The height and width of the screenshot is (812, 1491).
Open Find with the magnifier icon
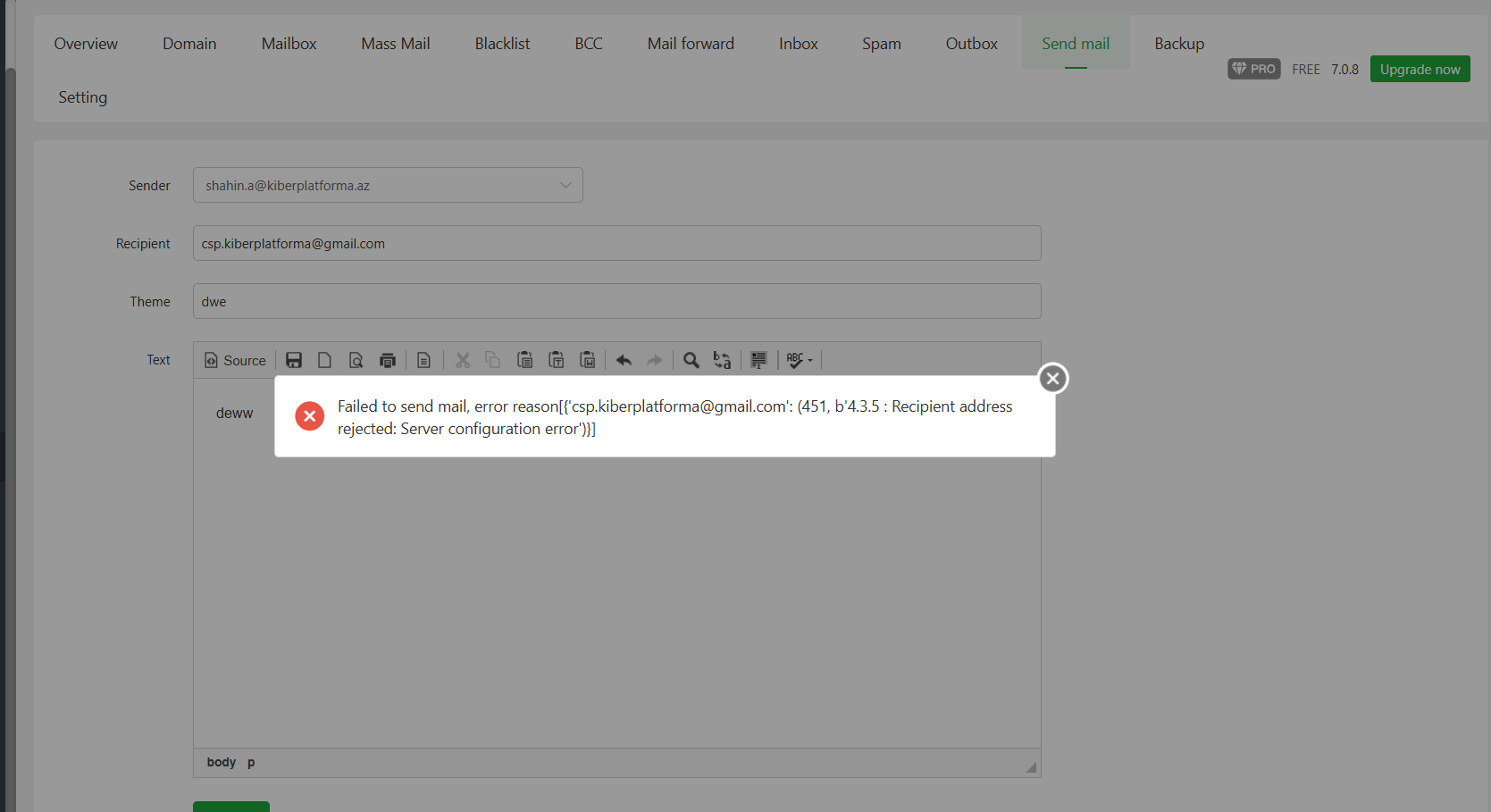691,360
